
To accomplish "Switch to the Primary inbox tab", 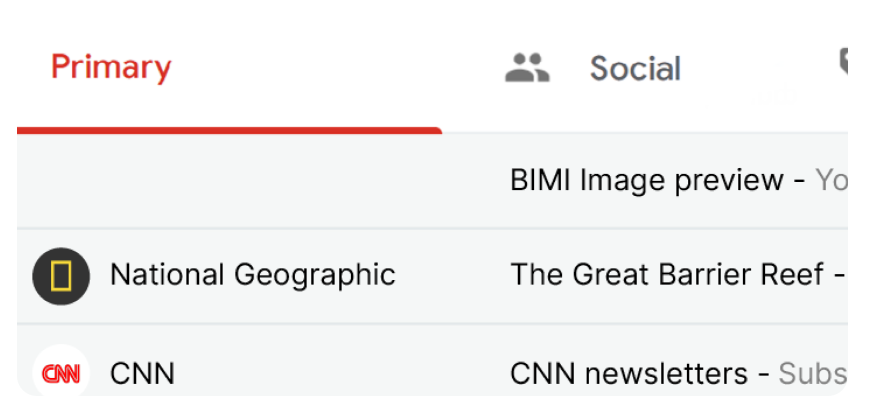I will tap(229, 69).
